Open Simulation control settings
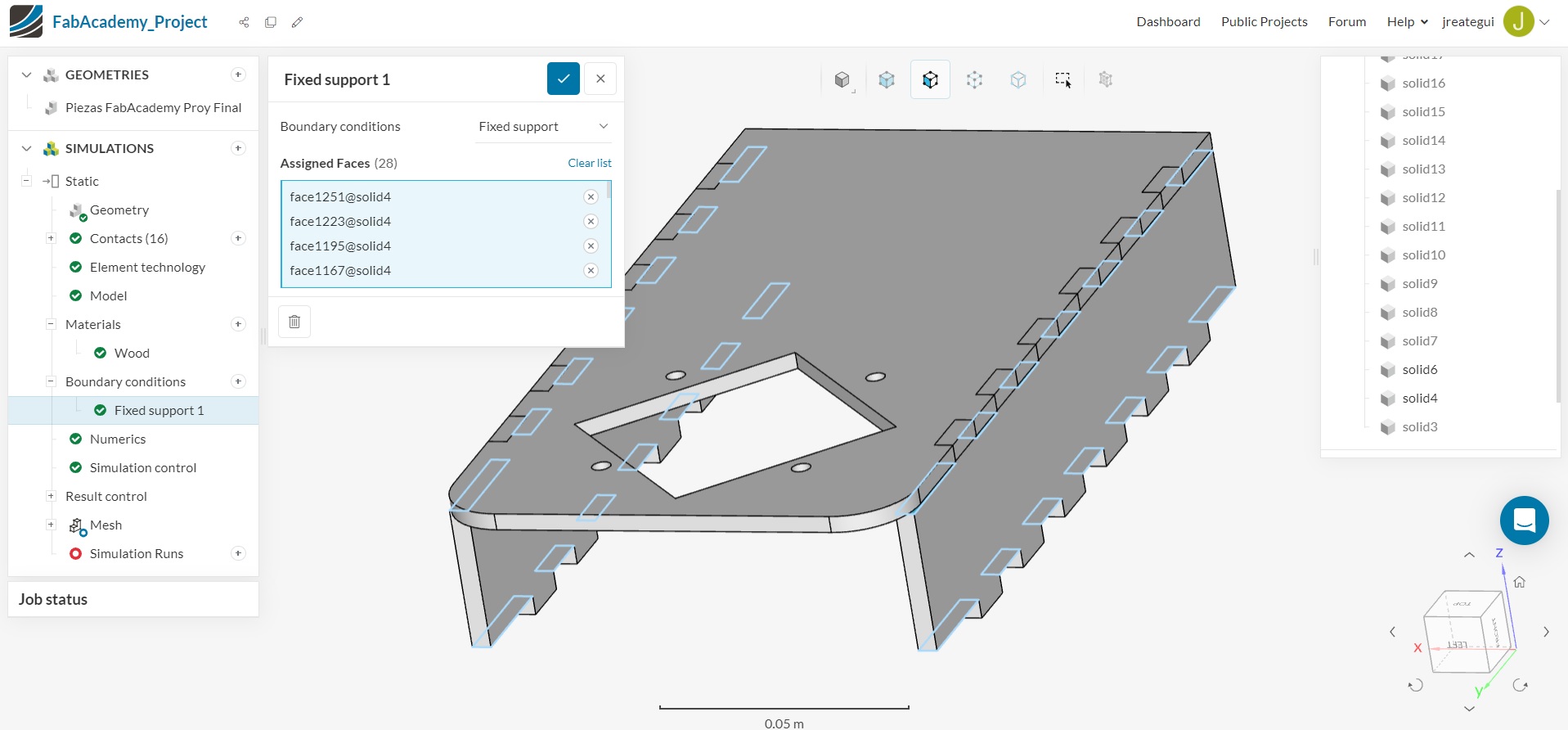The width and height of the screenshot is (1568, 730). point(143,467)
